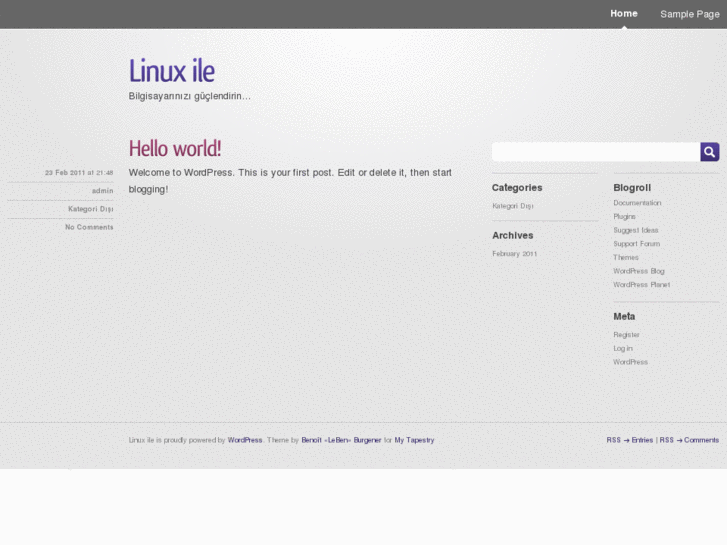Viewport: 727px width, 545px height.
Task: Open the WordPress link in the footer
Action: (x=245, y=440)
